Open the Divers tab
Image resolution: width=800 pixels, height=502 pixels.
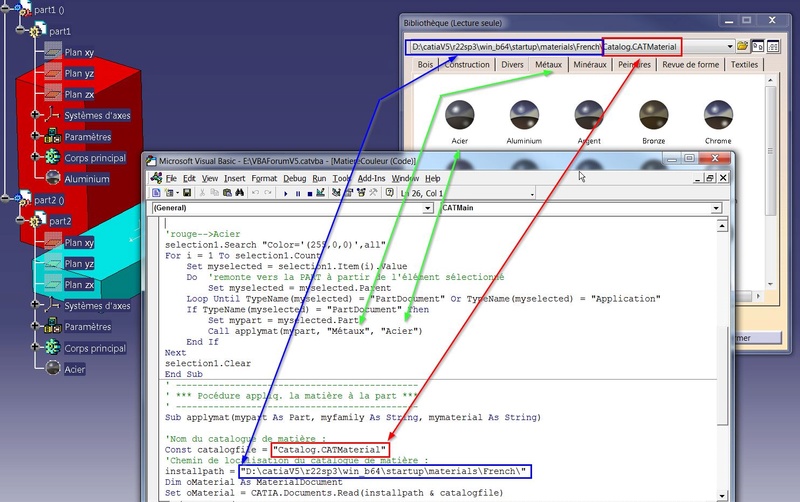pos(512,65)
